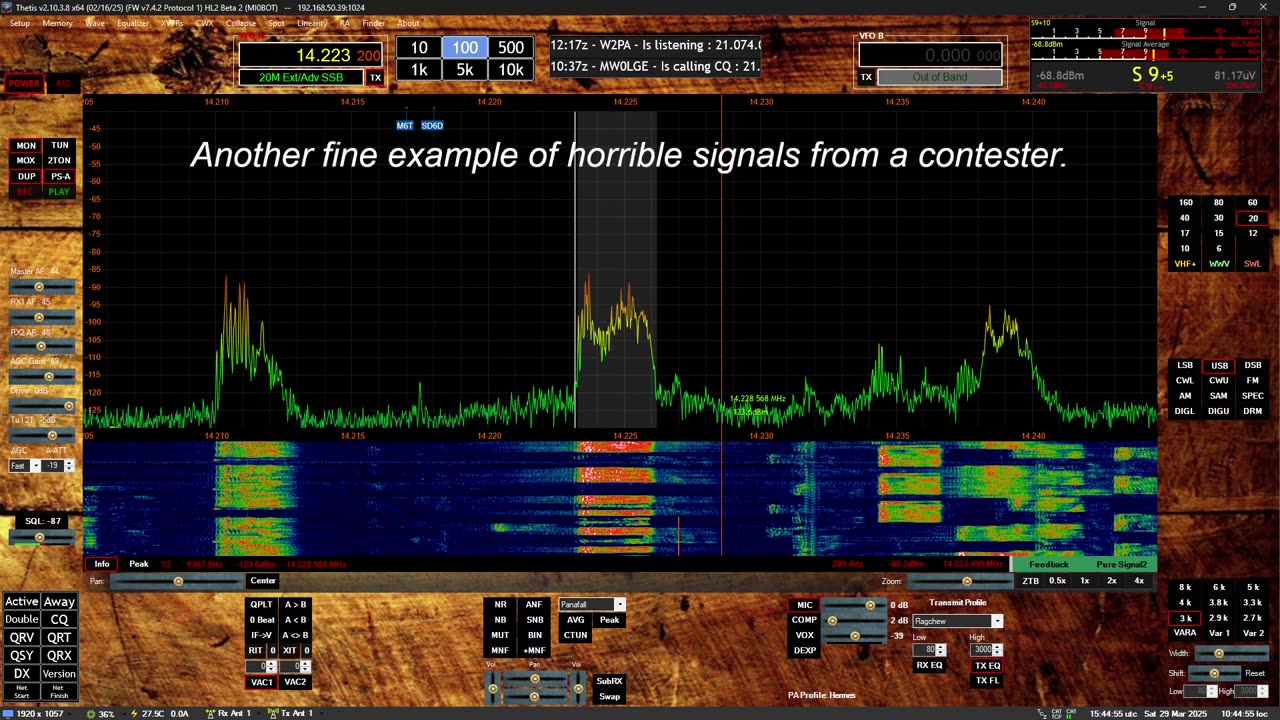Toggle the POWER button
The height and width of the screenshot is (720, 1280).
[24, 83]
